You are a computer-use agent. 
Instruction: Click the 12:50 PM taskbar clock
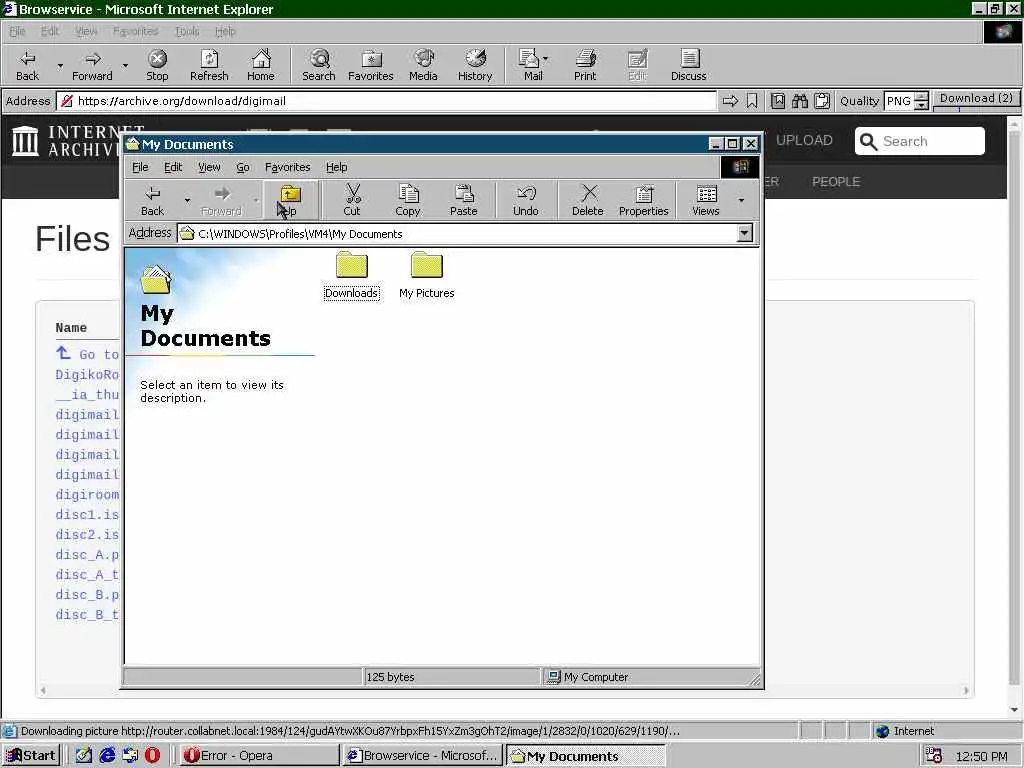pyautogui.click(x=982, y=756)
